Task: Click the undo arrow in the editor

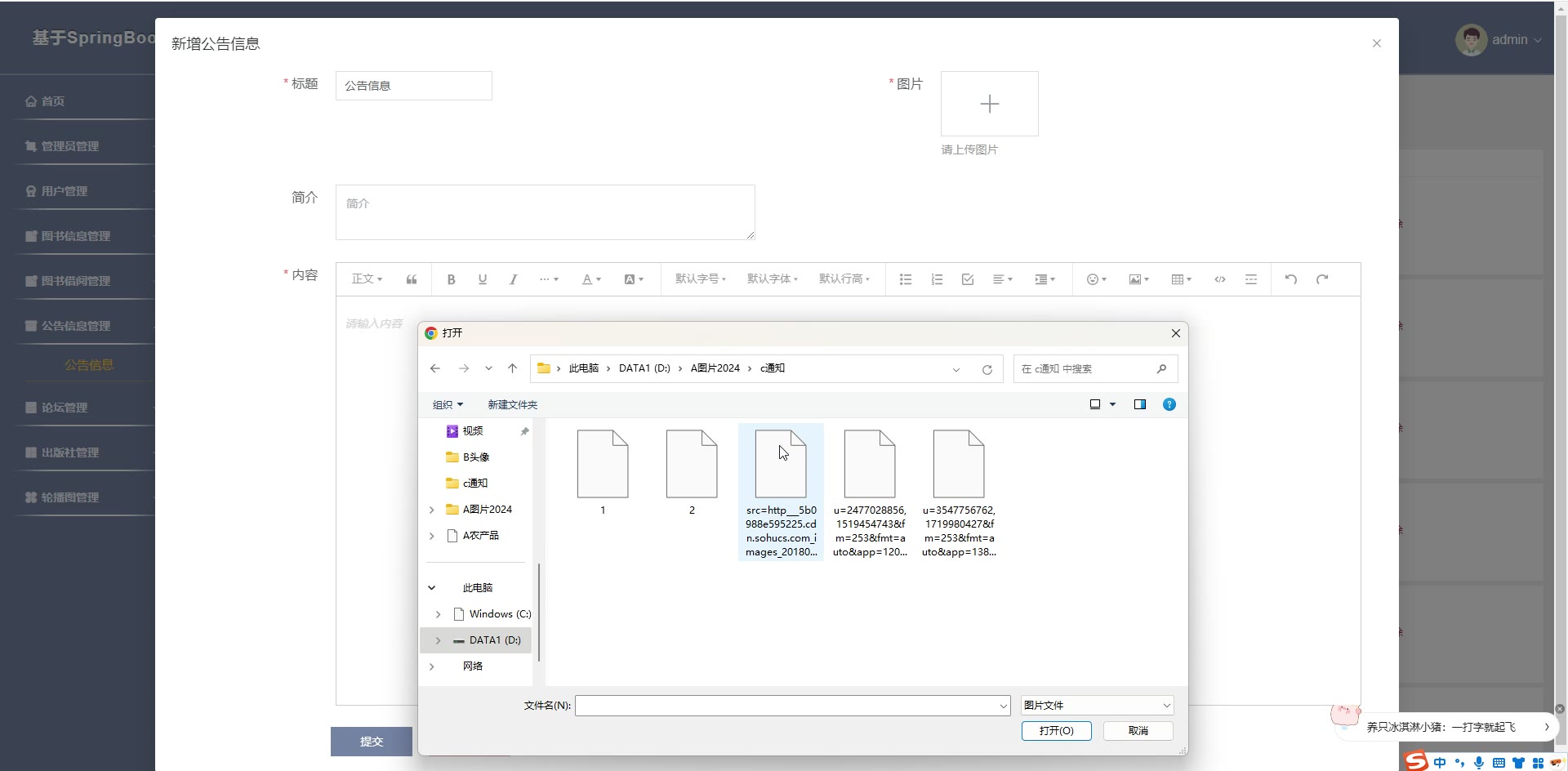Action: coord(1290,279)
